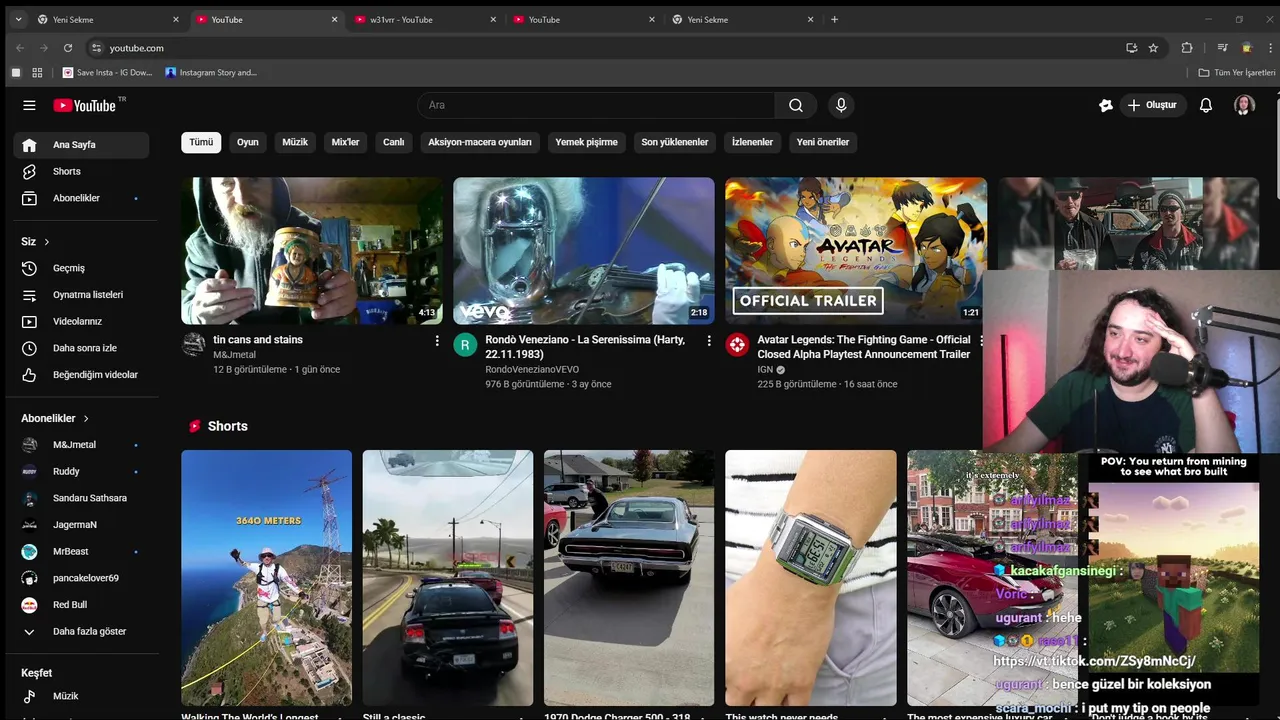
Task: Open the Sandaru Sathsara channel
Action: pyautogui.click(x=81, y=498)
